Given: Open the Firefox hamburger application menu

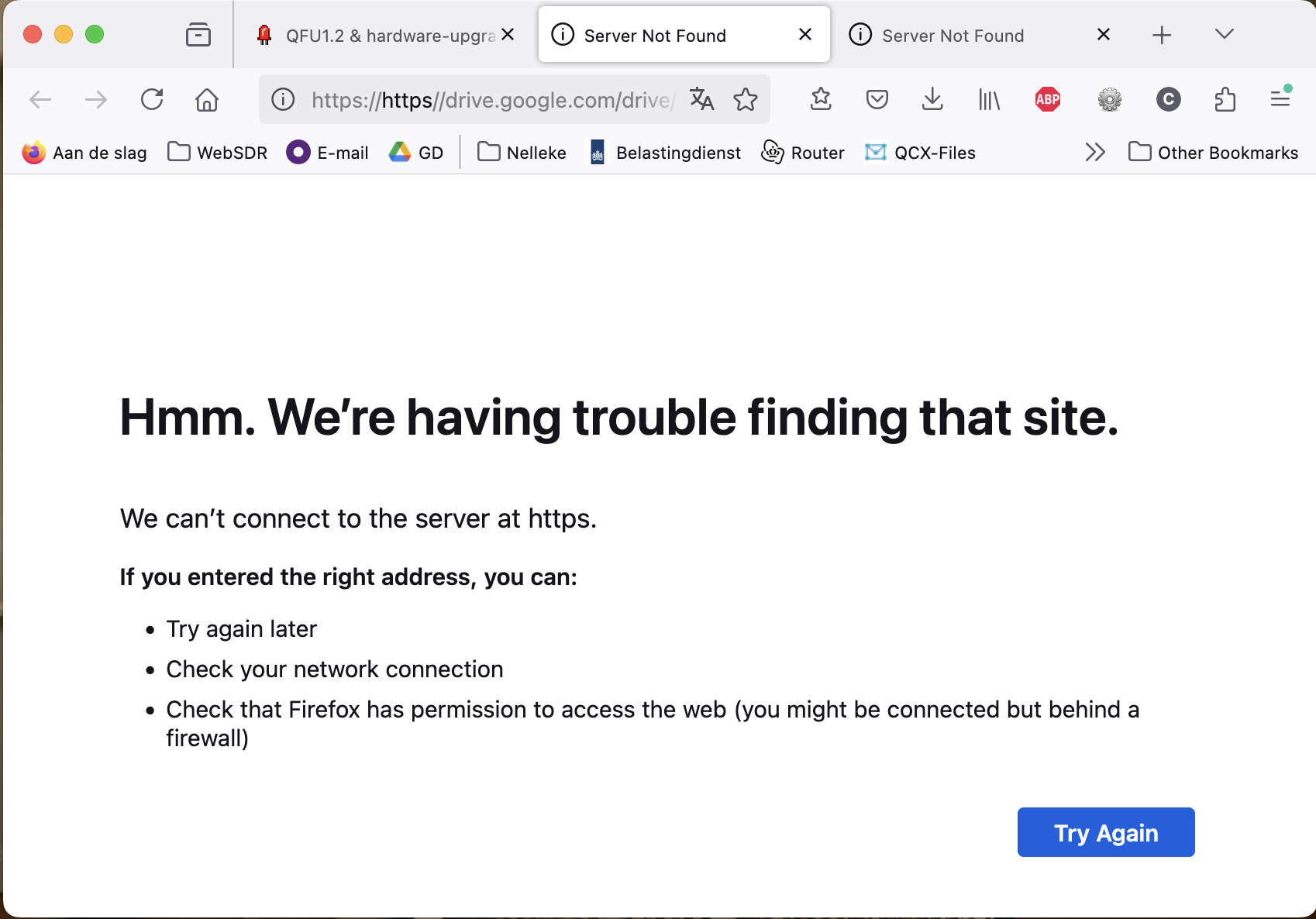Looking at the screenshot, I should pyautogui.click(x=1280, y=99).
